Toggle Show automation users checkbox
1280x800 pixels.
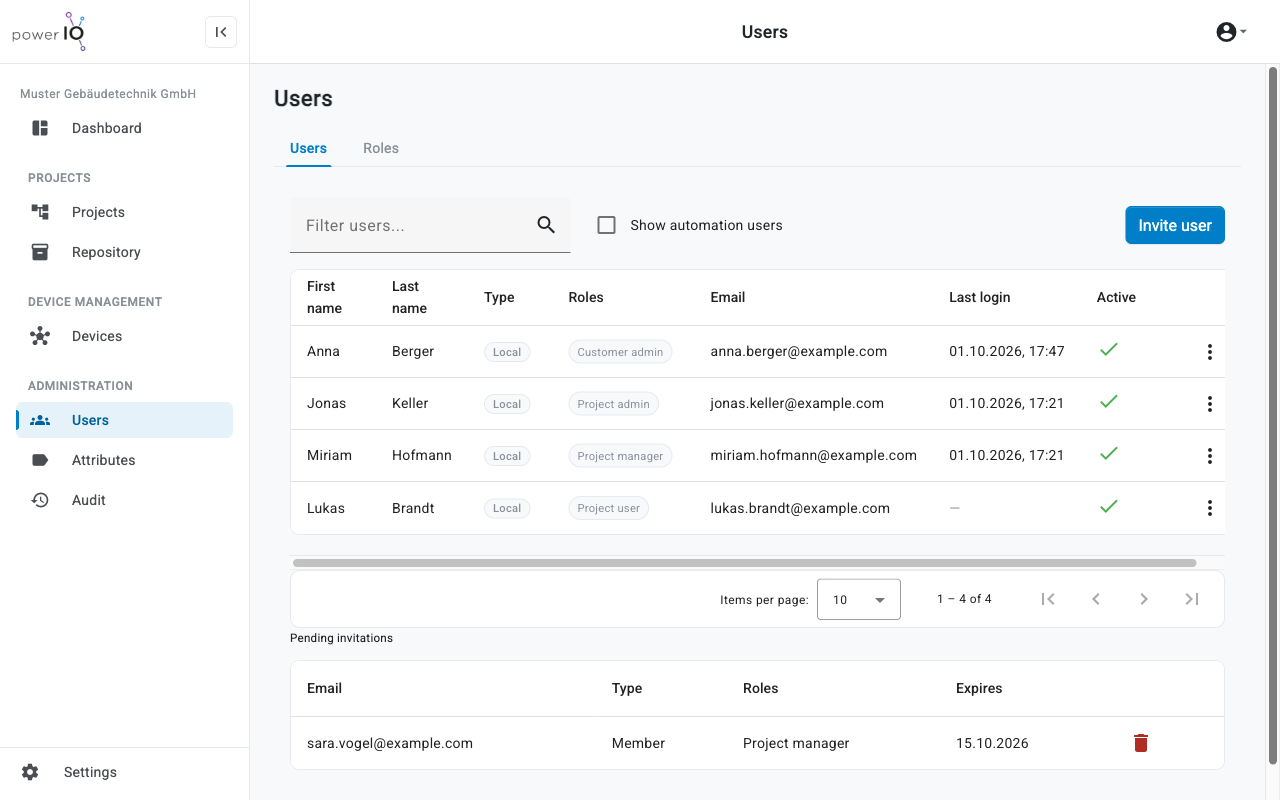tap(606, 225)
